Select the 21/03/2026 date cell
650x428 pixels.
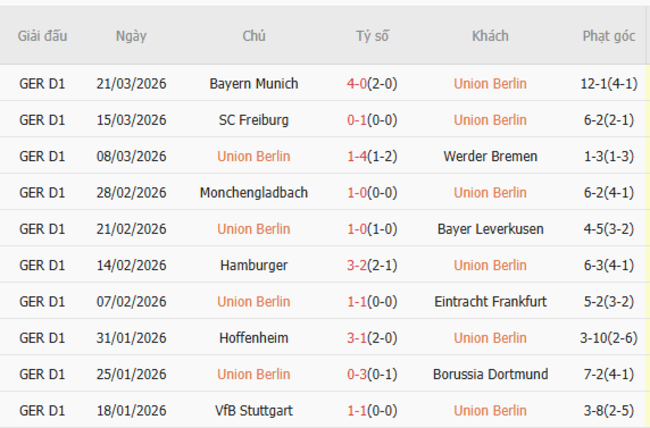(x=132, y=84)
